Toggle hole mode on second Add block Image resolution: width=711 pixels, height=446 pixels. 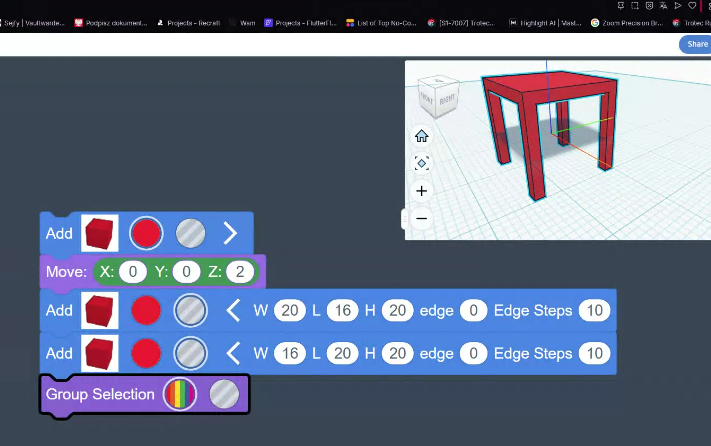coord(190,311)
